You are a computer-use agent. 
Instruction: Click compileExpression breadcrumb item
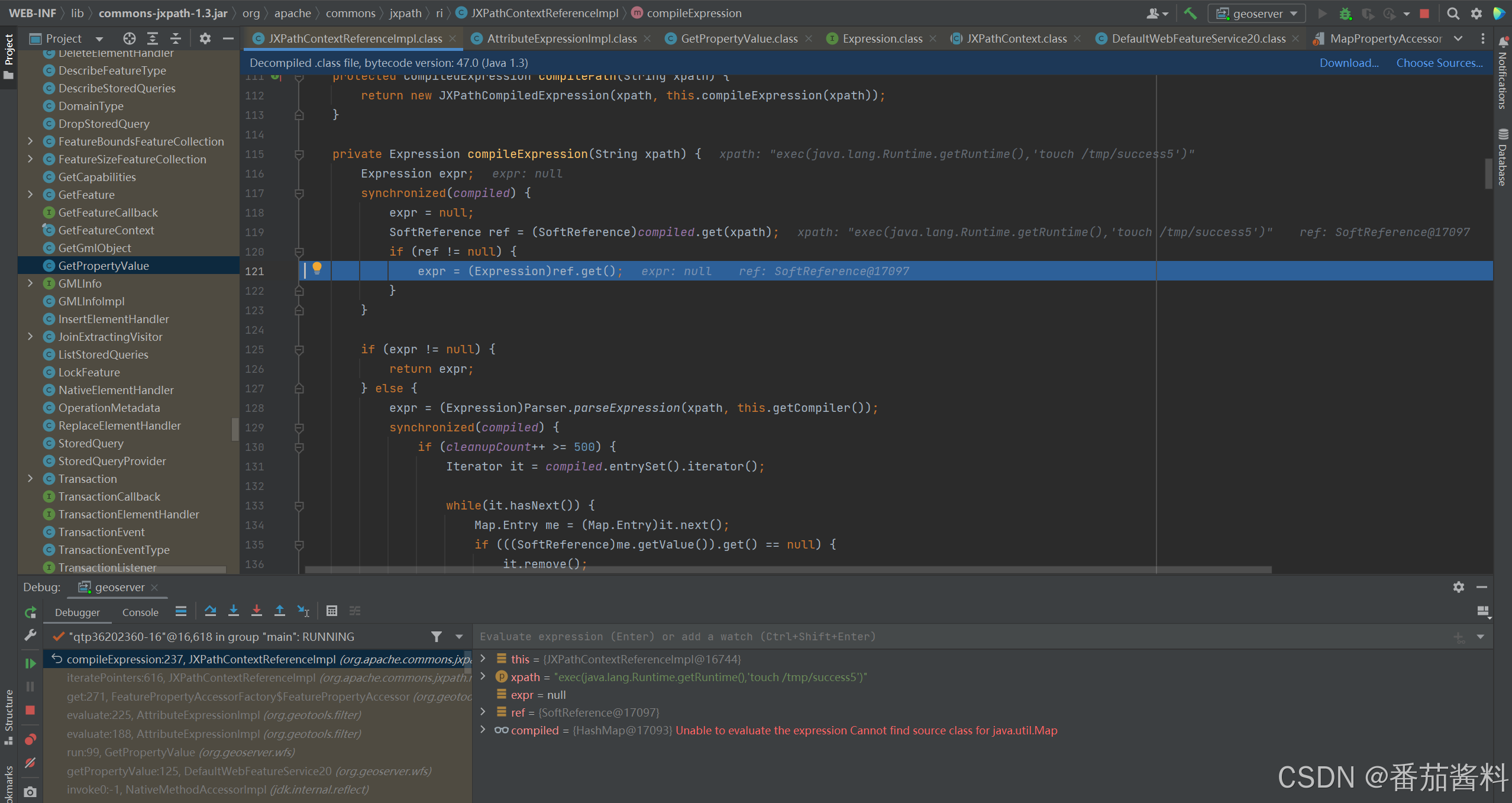(686, 13)
